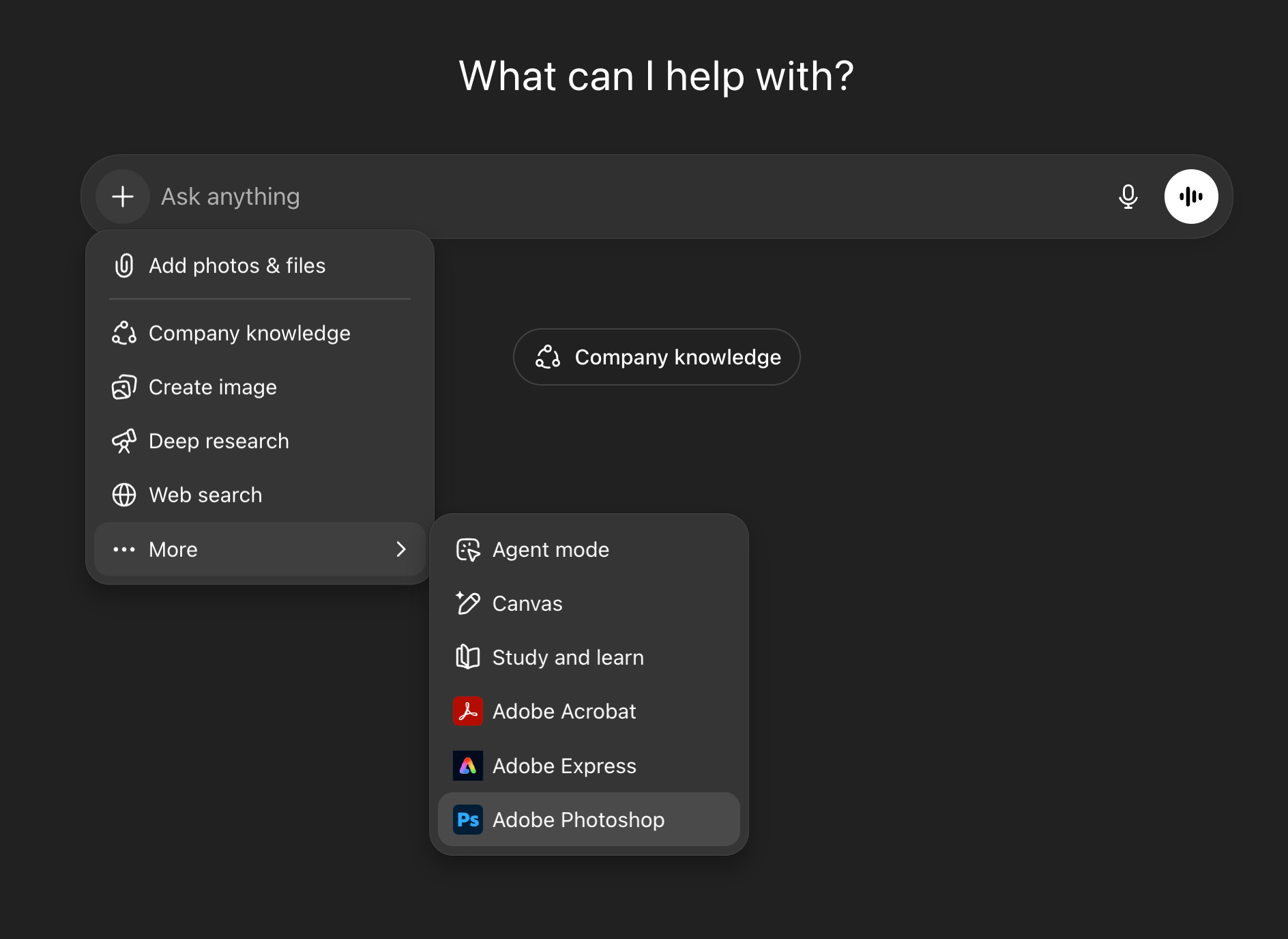Select the Canvas label in the submenu

(527, 603)
